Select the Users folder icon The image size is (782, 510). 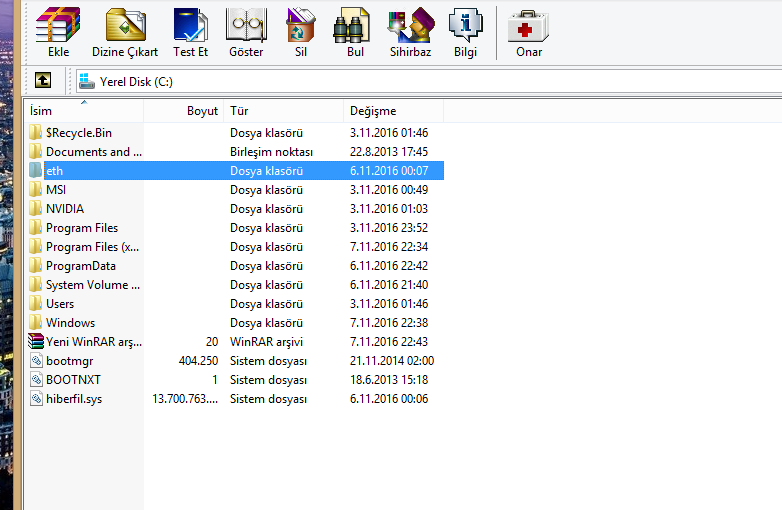35,304
